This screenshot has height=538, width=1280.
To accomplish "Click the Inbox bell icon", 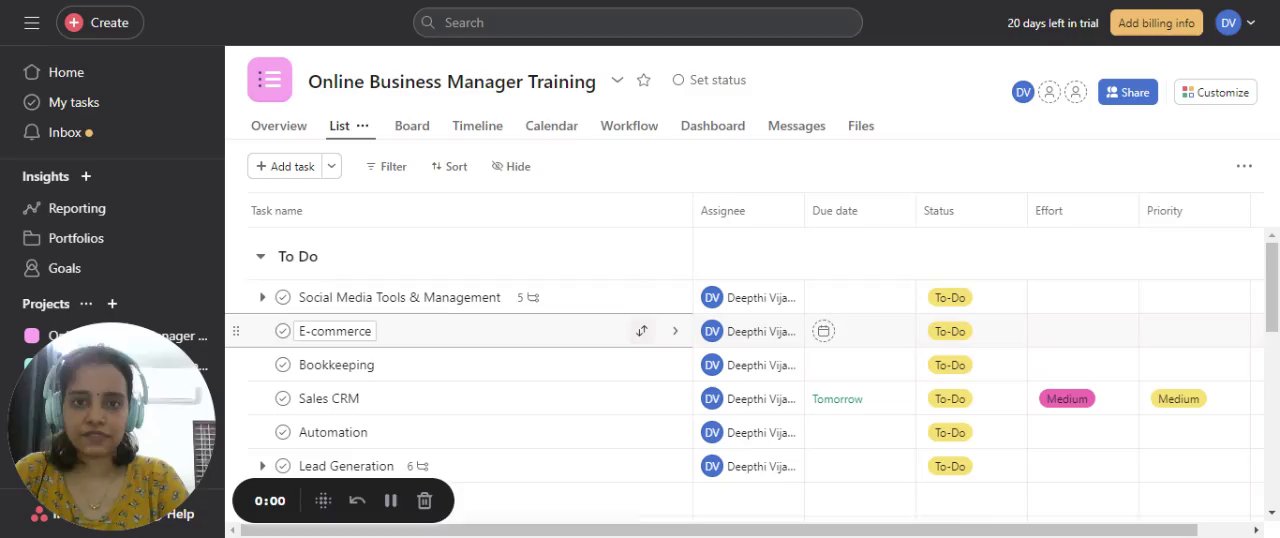I will point(31,132).
